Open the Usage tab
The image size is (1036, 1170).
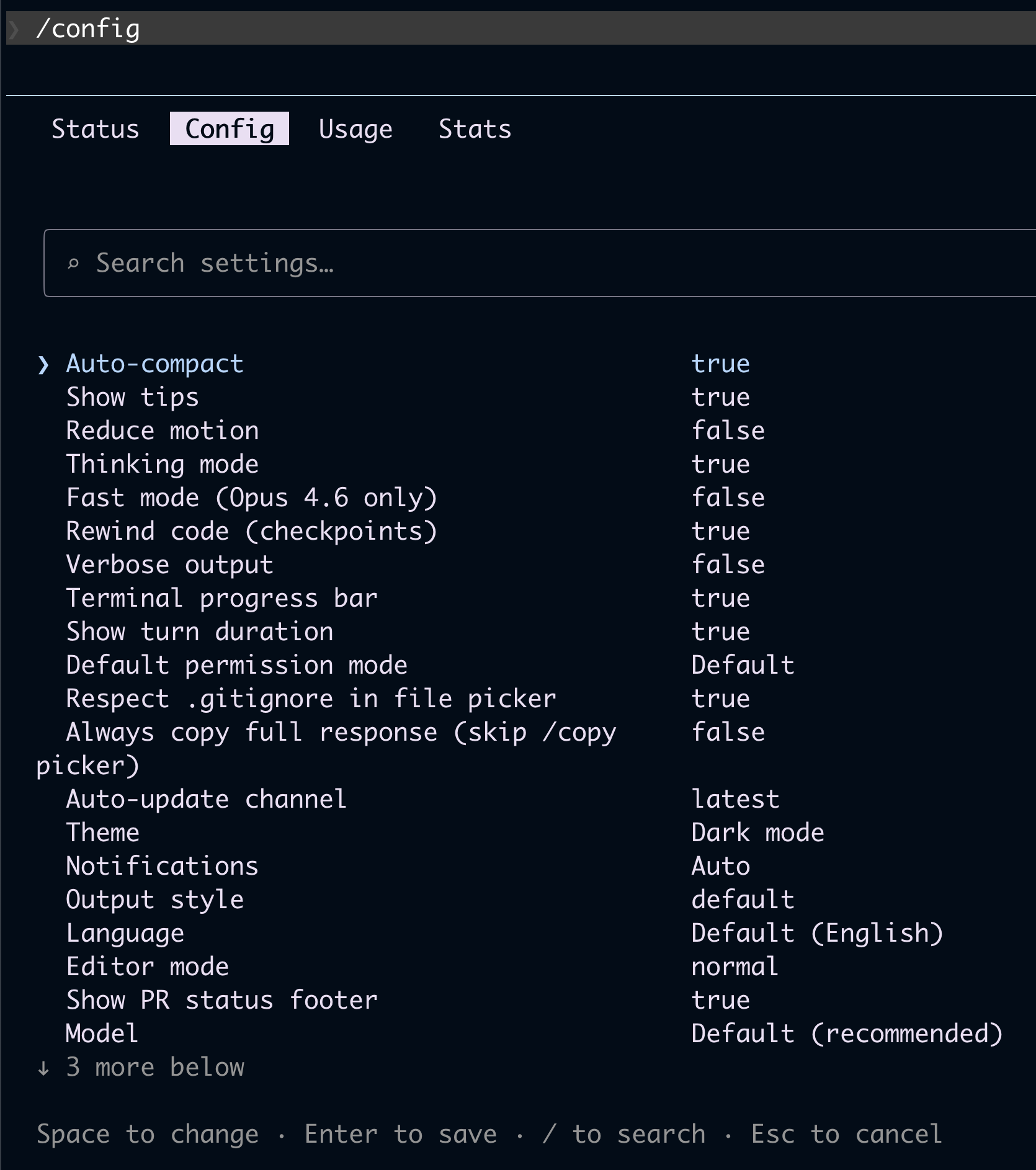pos(355,129)
